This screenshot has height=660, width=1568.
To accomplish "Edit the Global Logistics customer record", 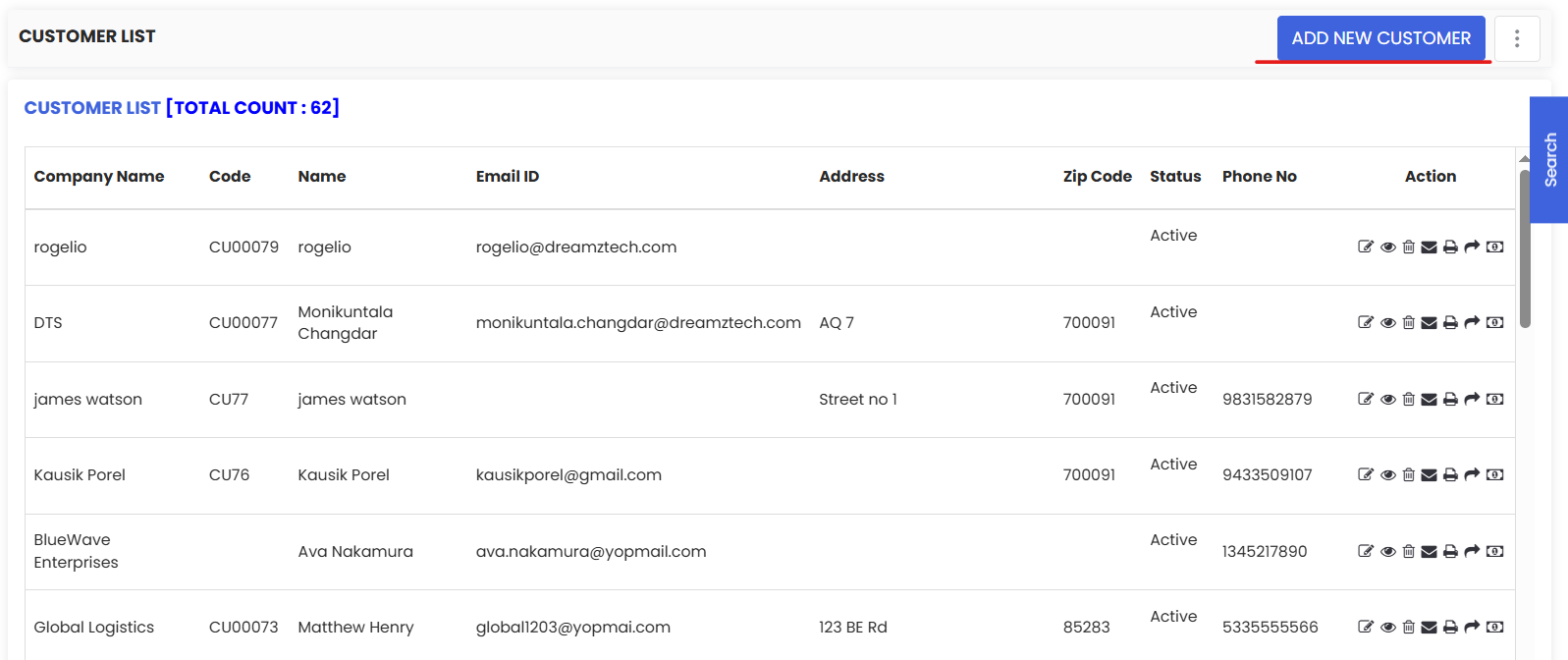I will tap(1366, 627).
